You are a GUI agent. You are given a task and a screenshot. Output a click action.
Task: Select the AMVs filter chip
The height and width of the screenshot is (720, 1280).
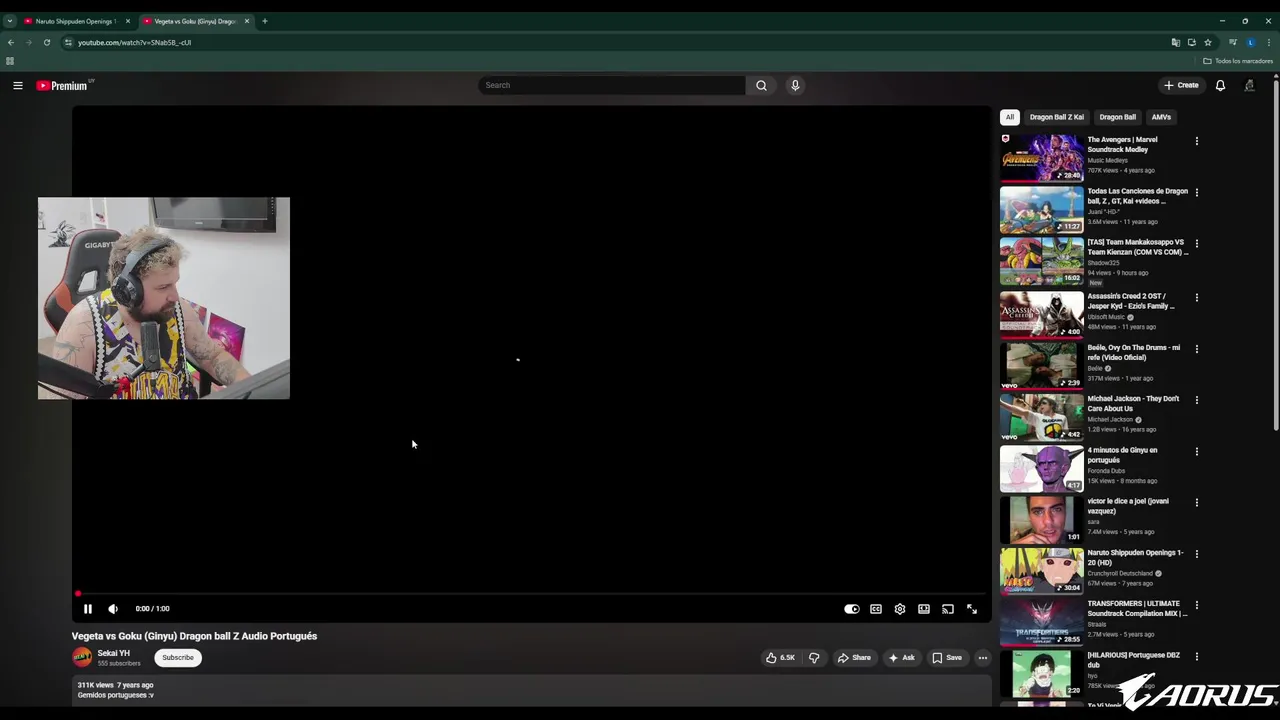point(1161,117)
